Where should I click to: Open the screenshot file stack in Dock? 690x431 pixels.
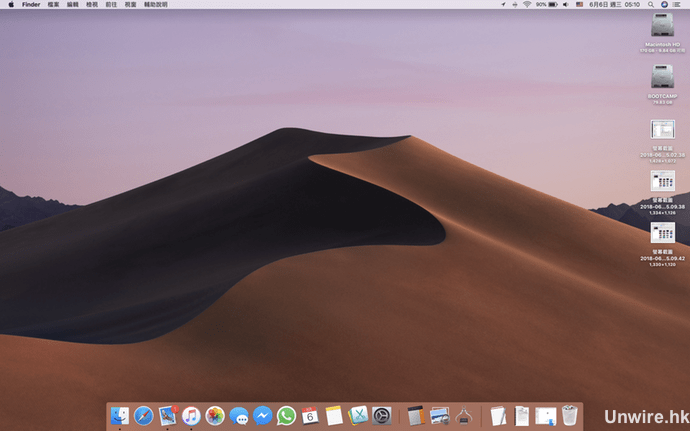point(546,416)
